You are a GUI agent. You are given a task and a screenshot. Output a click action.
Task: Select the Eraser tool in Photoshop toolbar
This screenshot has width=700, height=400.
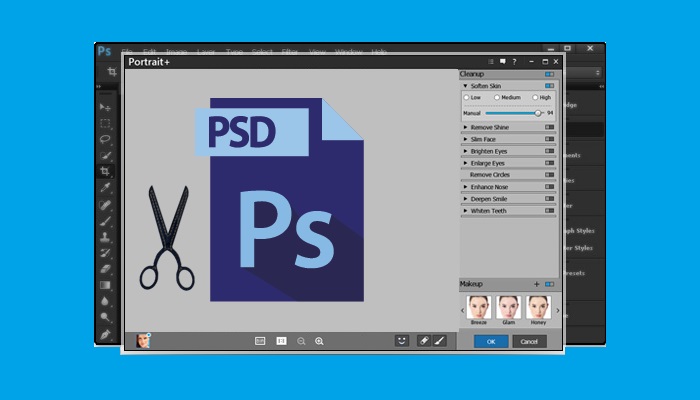pyautogui.click(x=105, y=269)
